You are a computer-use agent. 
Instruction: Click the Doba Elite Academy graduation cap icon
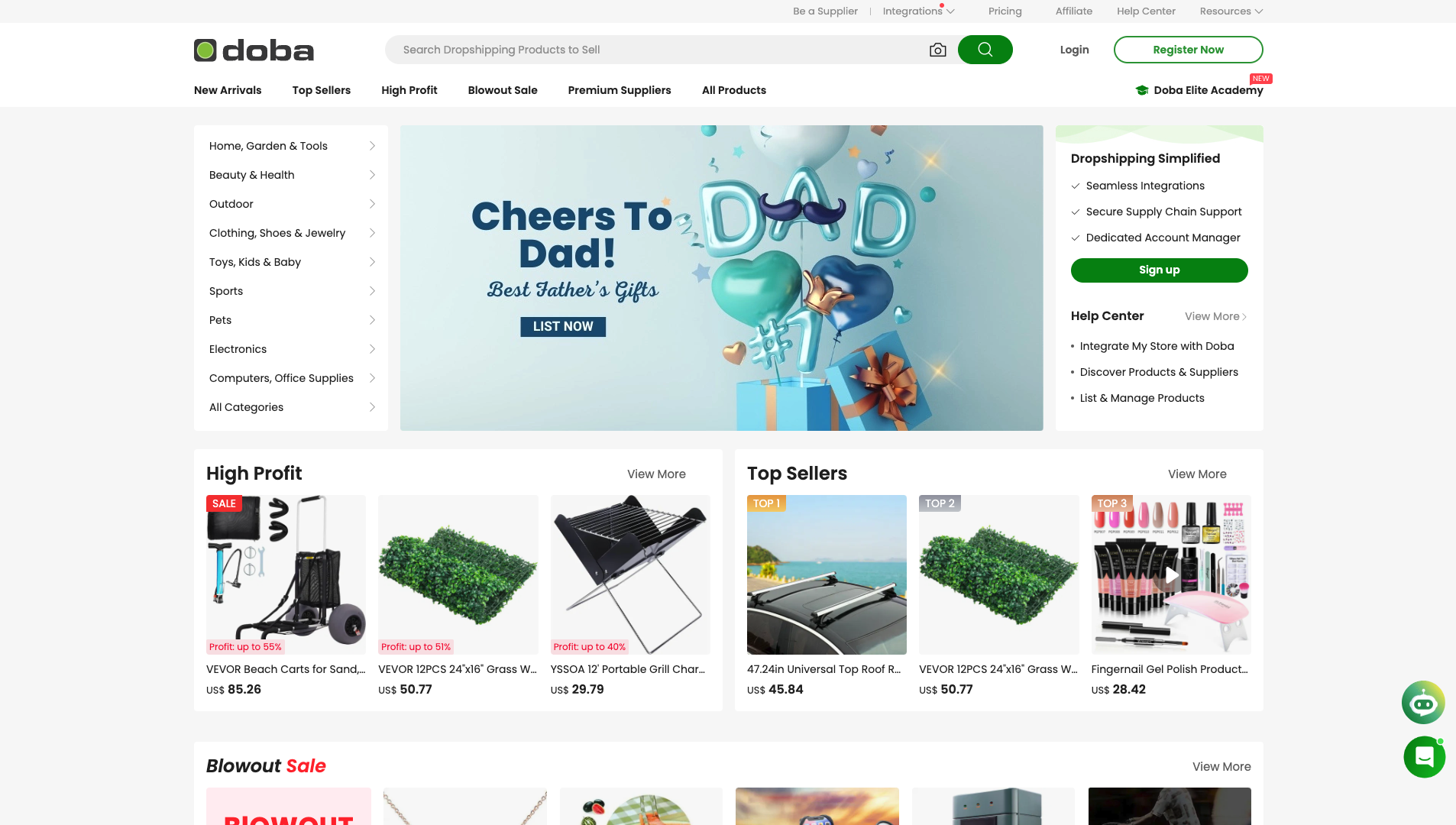click(1142, 90)
